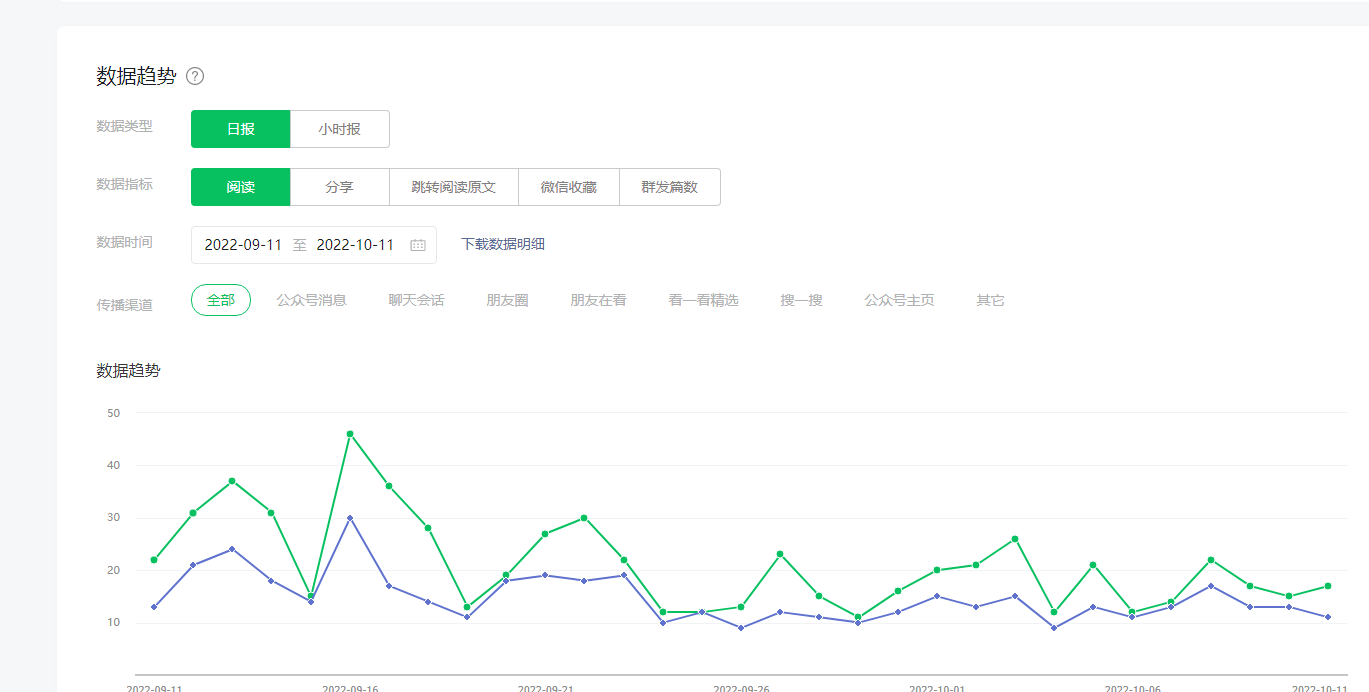The height and width of the screenshot is (692, 1369).
Task: Click the end date 2022-10-11
Action: (x=355, y=245)
